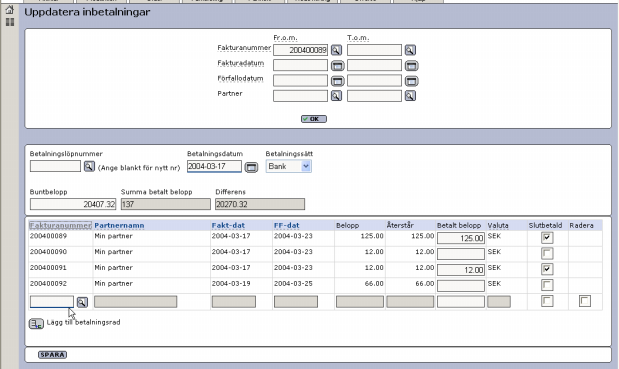Click the home icon in left sidebar

click(x=9, y=10)
